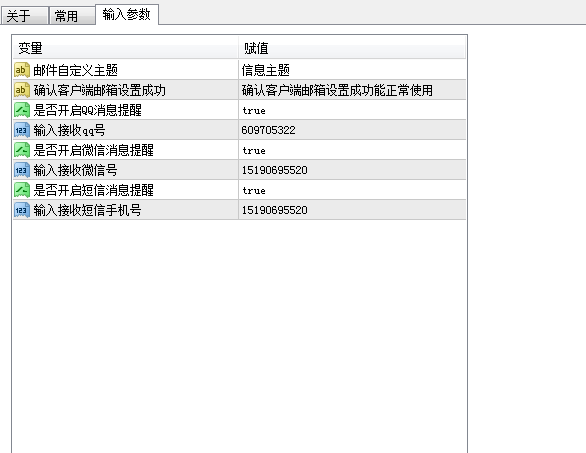
Task: Edit the 信息主题 value cell
Action: coord(352,70)
